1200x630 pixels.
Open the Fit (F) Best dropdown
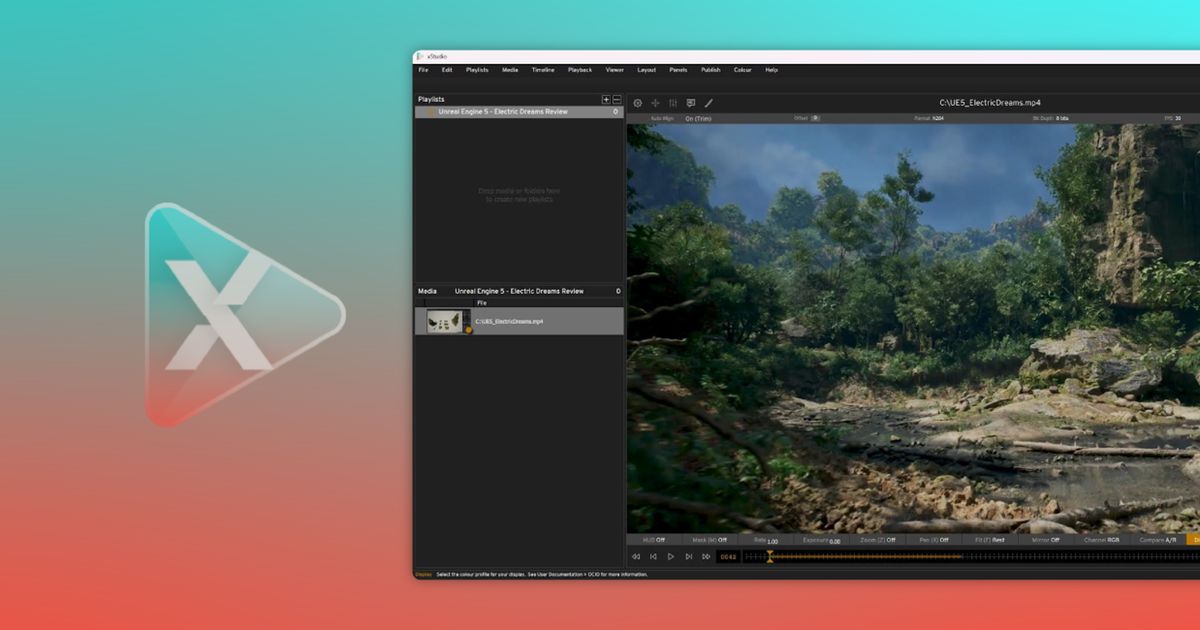click(990, 540)
